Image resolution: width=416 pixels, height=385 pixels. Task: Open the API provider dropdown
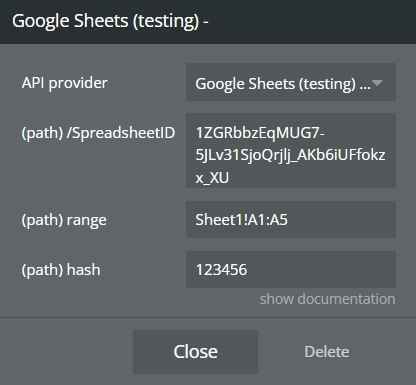coord(291,82)
